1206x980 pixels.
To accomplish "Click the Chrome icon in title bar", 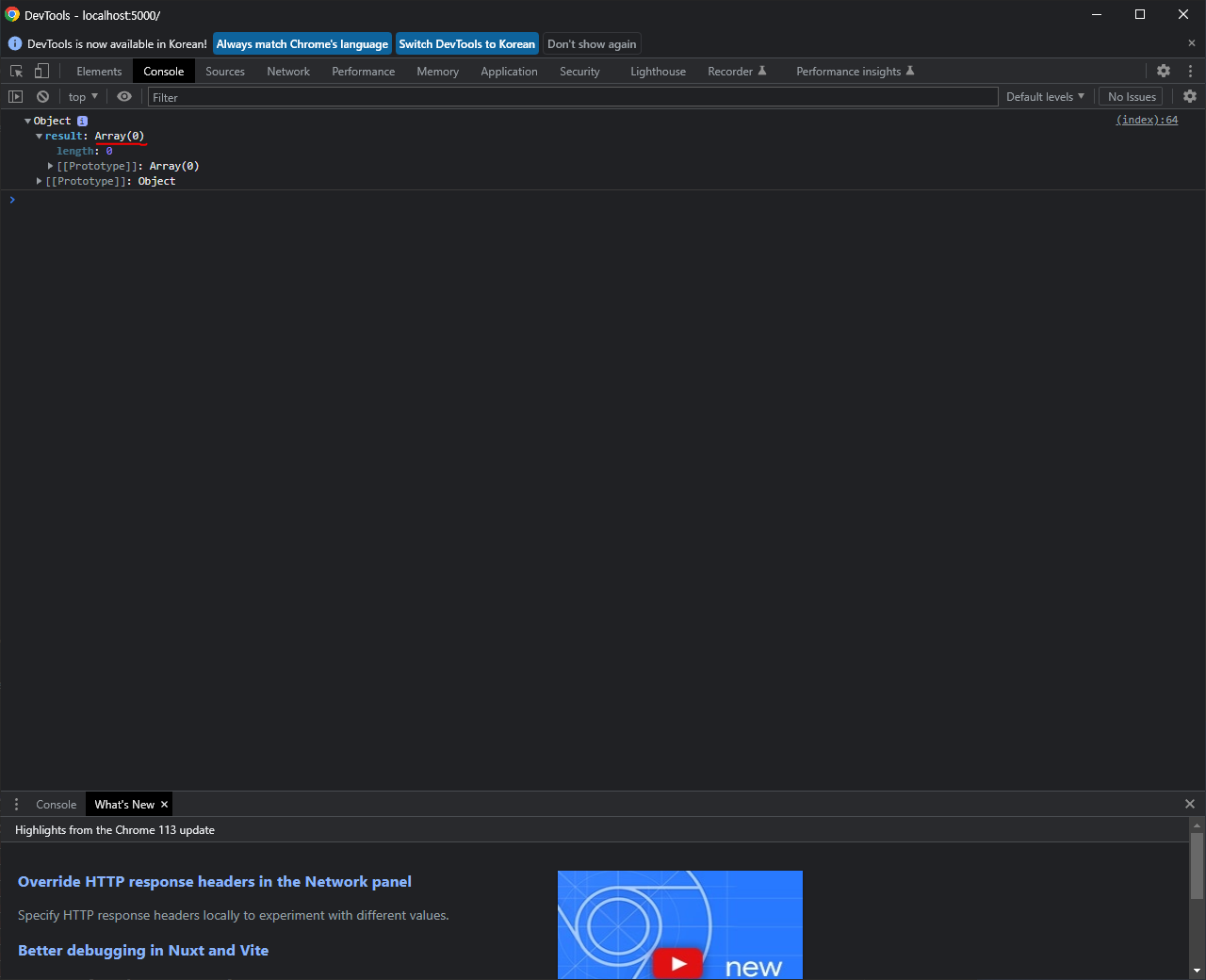I will pos(12,14).
